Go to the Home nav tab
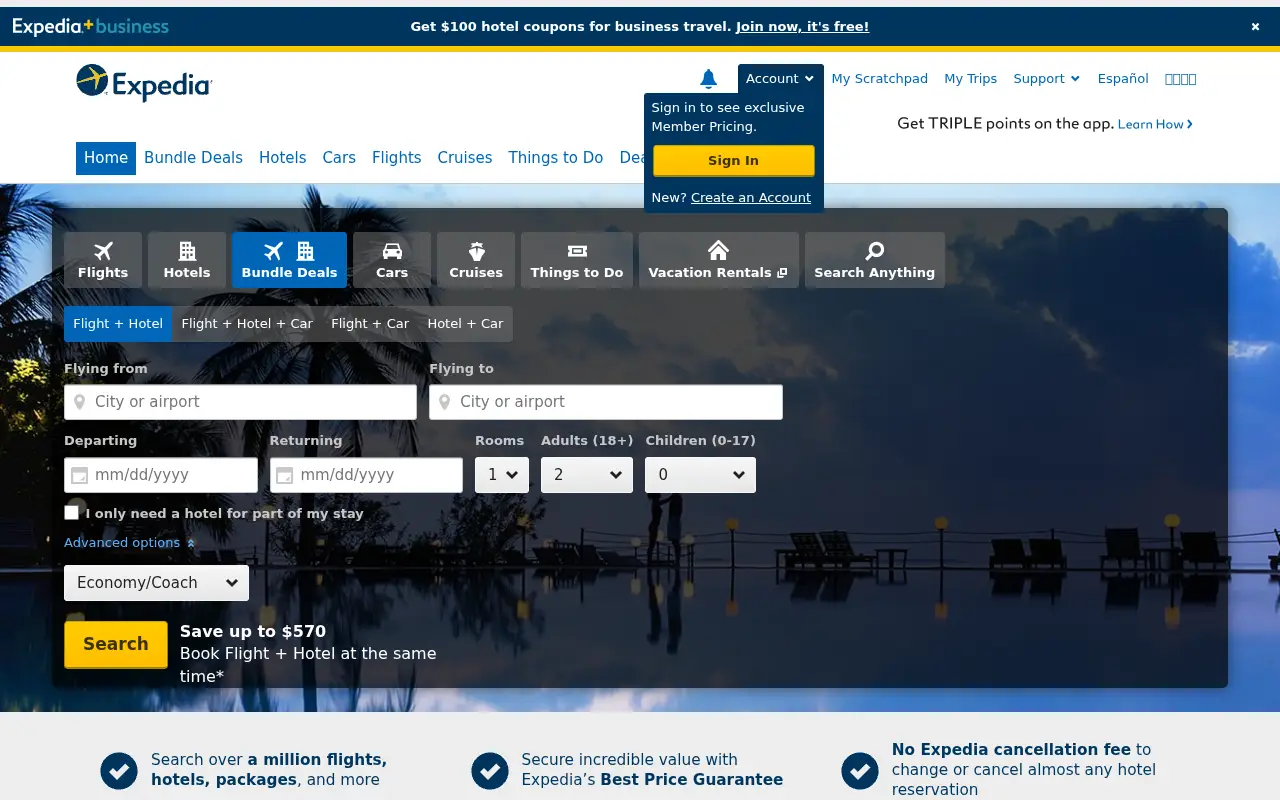The width and height of the screenshot is (1280, 800). (x=106, y=158)
